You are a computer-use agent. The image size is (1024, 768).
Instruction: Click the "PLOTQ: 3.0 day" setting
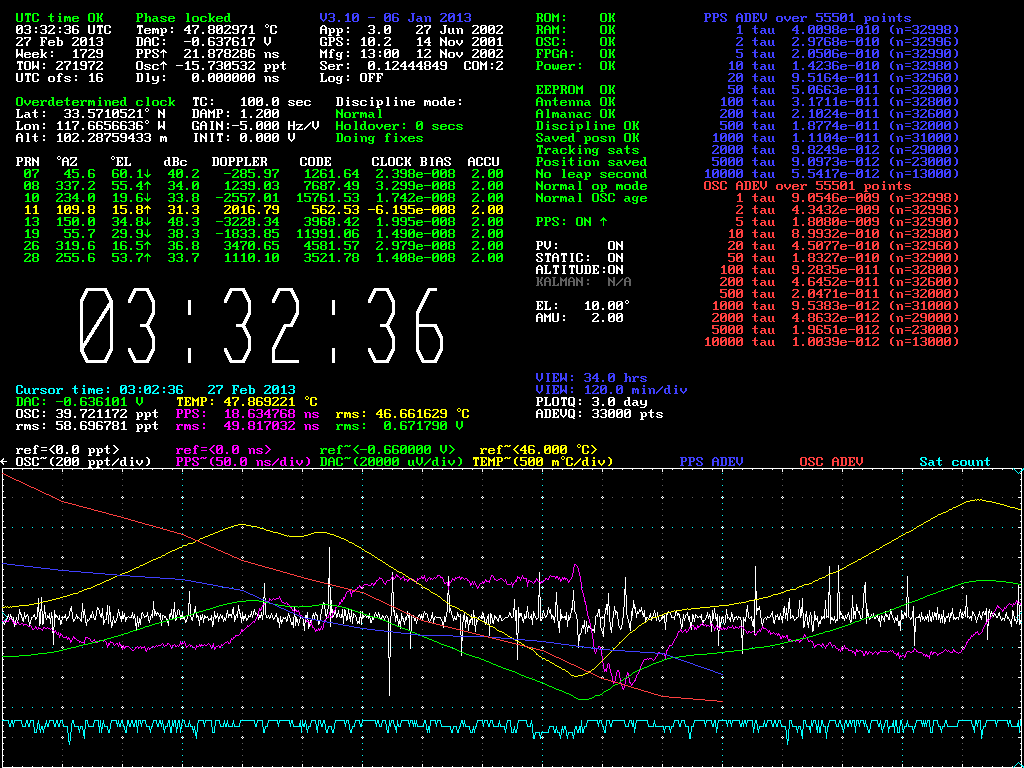[x=592, y=402]
